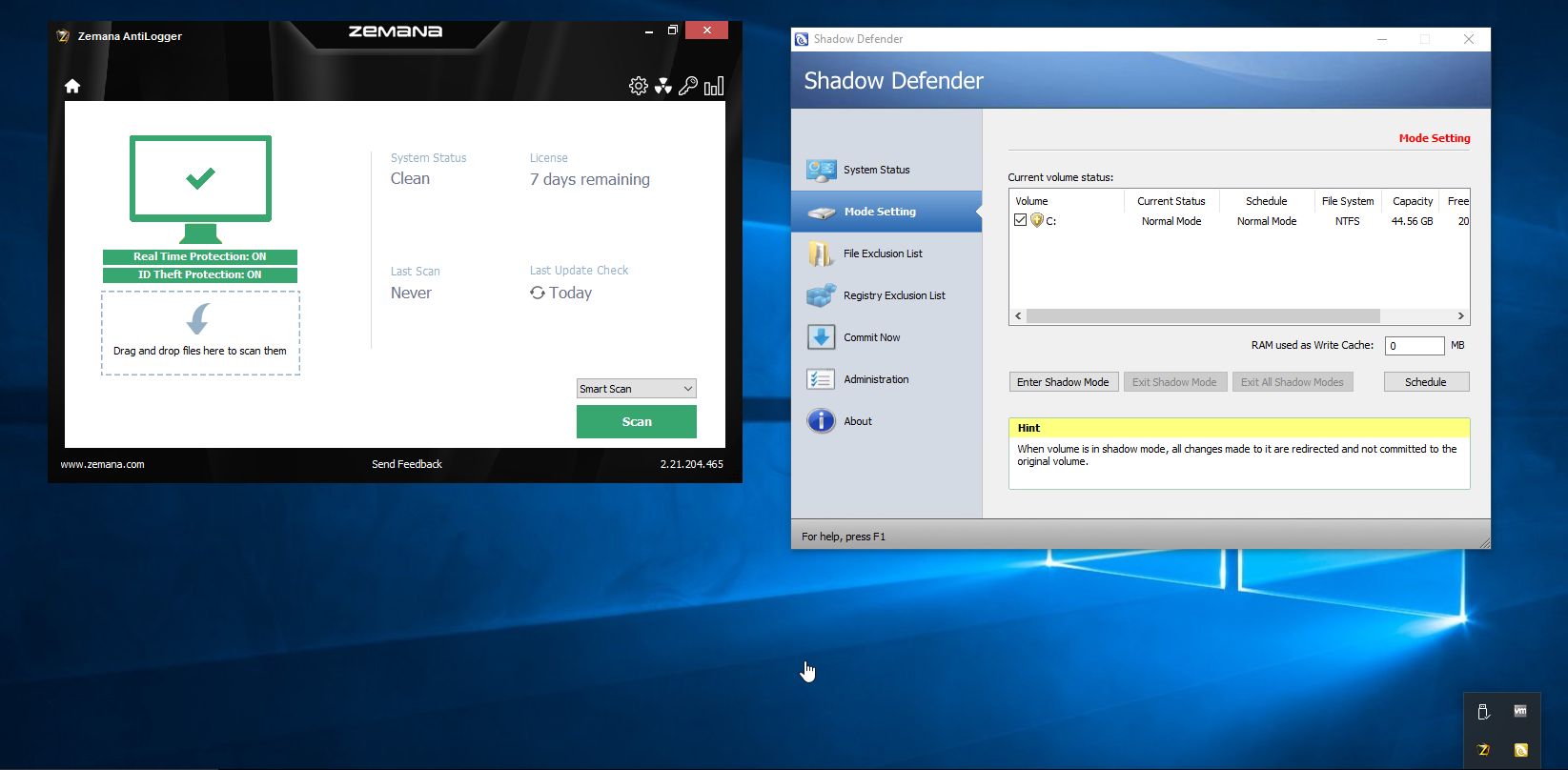1568x770 pixels.
Task: Click the Exit All Shadow Modes button
Action: 1293,382
